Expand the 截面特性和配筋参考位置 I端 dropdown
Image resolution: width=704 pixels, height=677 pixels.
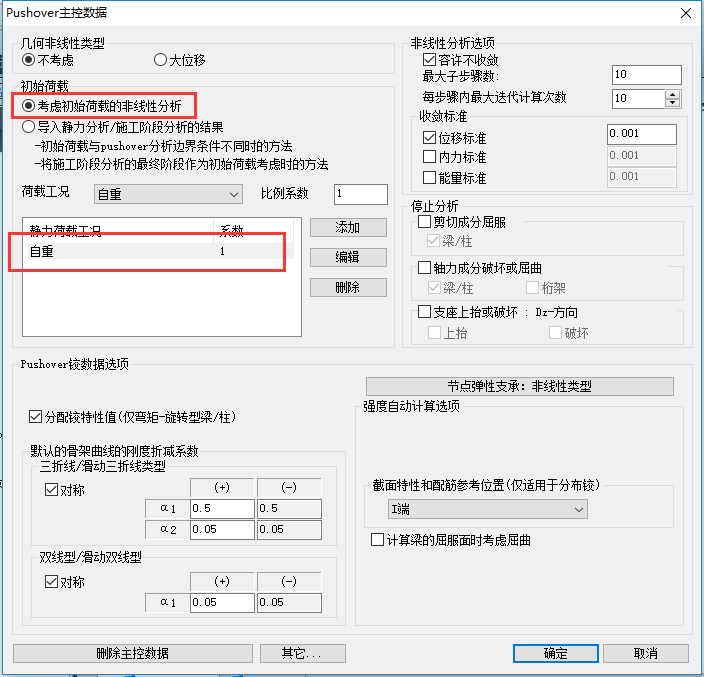click(487, 510)
